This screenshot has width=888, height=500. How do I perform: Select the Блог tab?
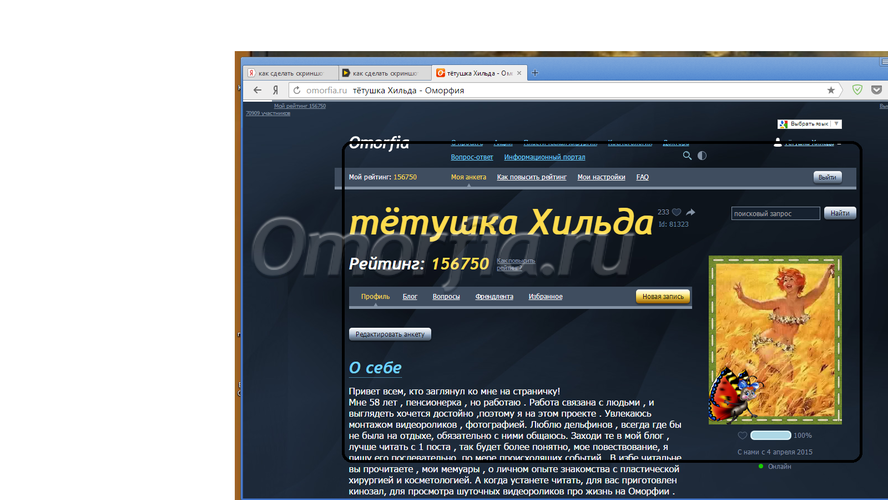point(409,297)
